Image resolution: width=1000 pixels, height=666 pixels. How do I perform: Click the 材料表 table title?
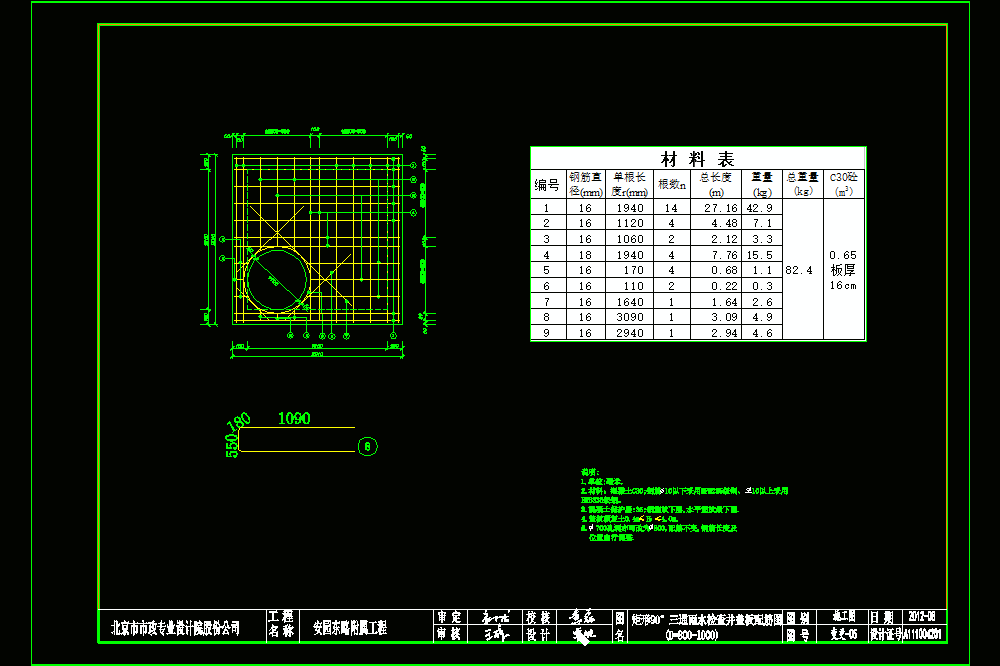tap(697, 159)
